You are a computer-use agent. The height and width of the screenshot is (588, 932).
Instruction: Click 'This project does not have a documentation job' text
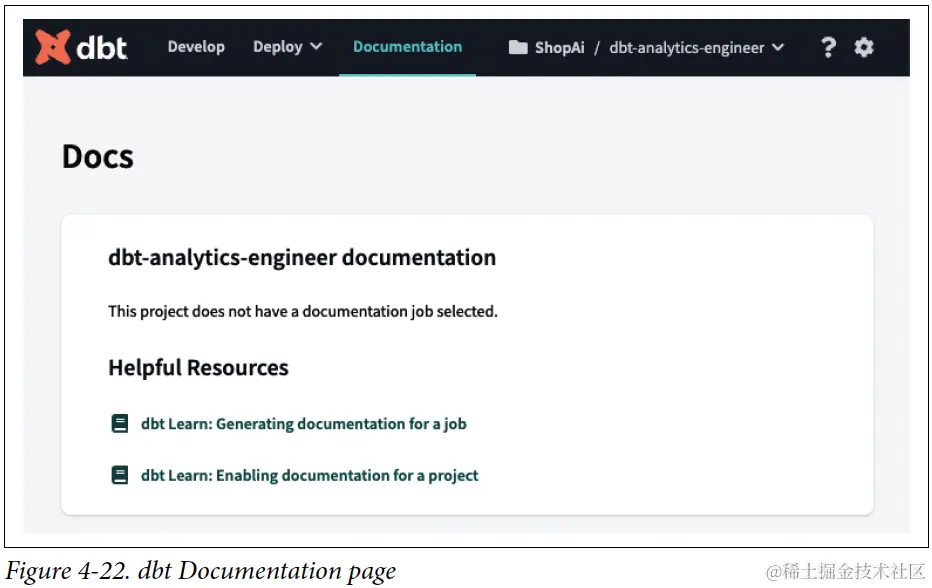tap(303, 312)
